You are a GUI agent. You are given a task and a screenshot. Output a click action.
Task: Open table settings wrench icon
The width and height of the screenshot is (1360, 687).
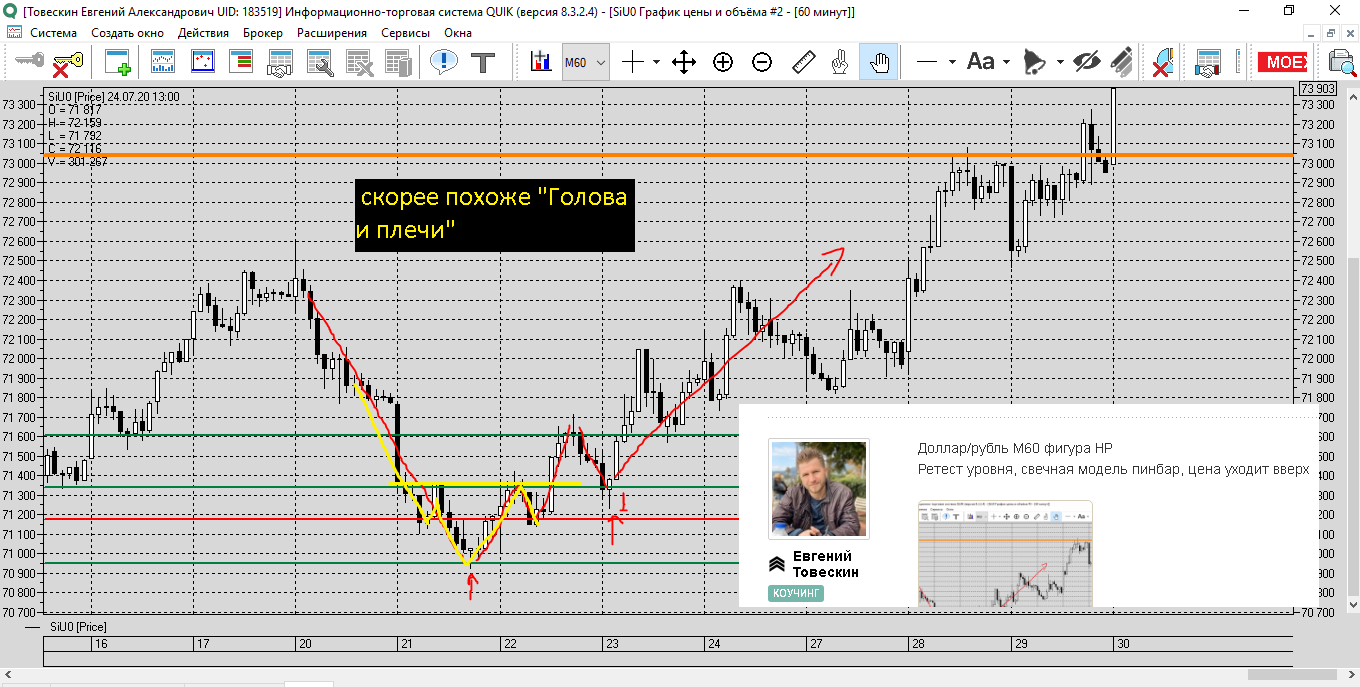click(x=319, y=62)
